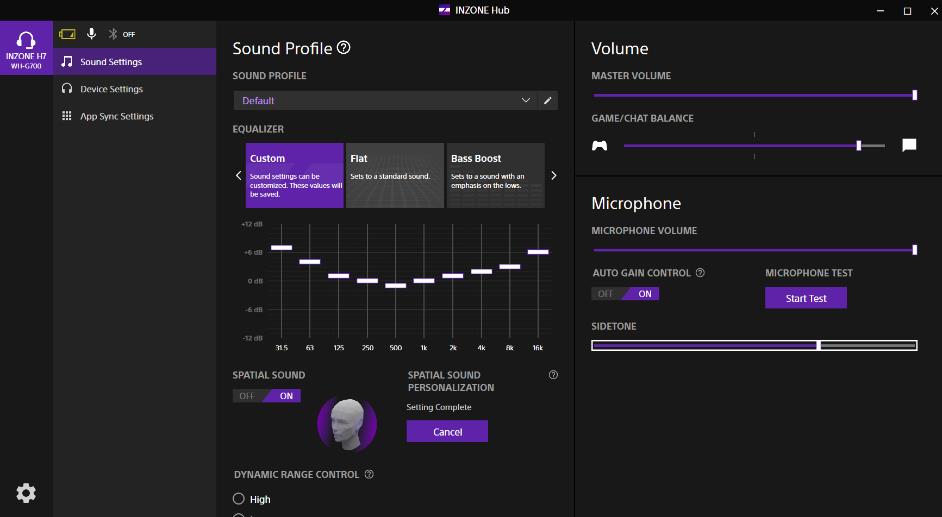Click the 8k equalizer band handle

click(x=509, y=267)
